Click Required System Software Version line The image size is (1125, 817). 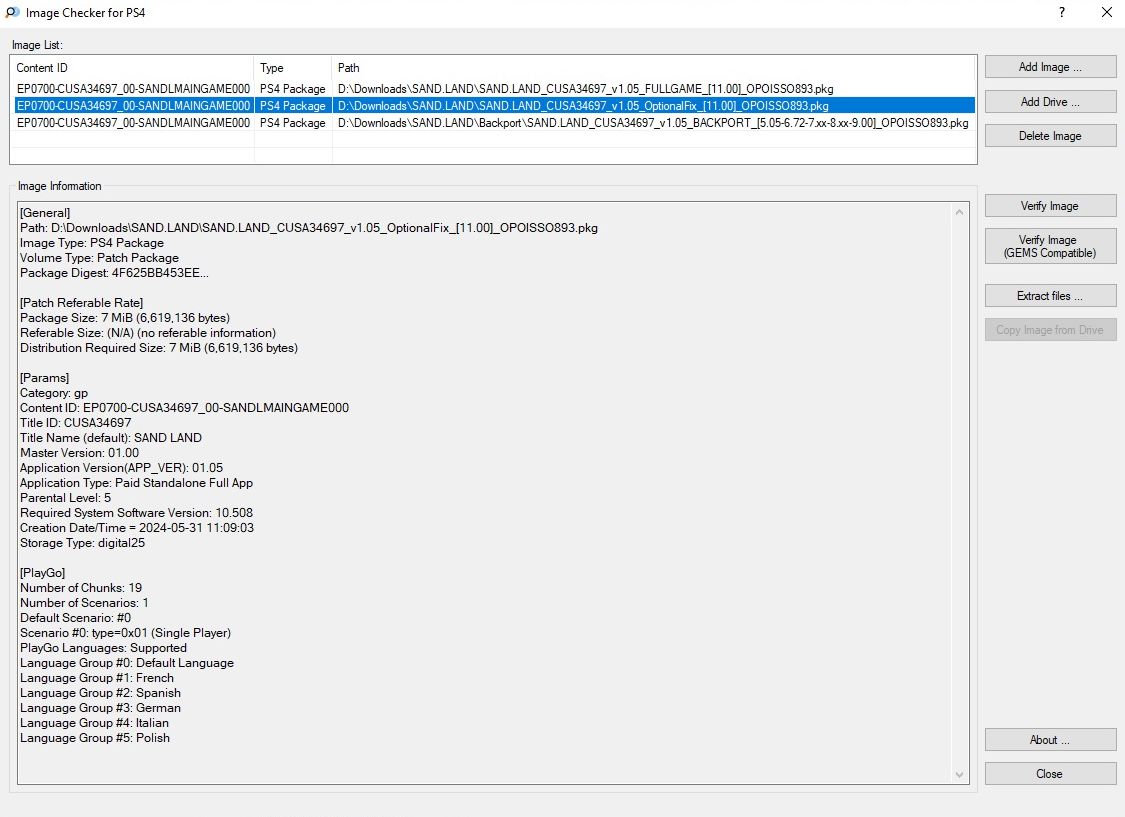(x=136, y=513)
